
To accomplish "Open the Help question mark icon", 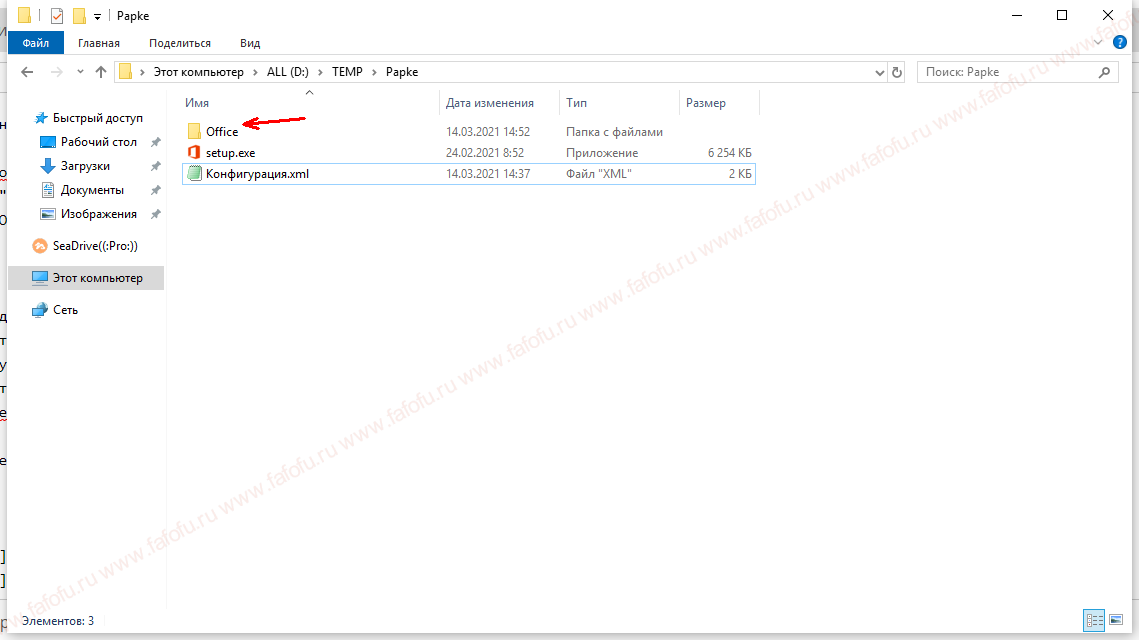I will pyautogui.click(x=1119, y=42).
